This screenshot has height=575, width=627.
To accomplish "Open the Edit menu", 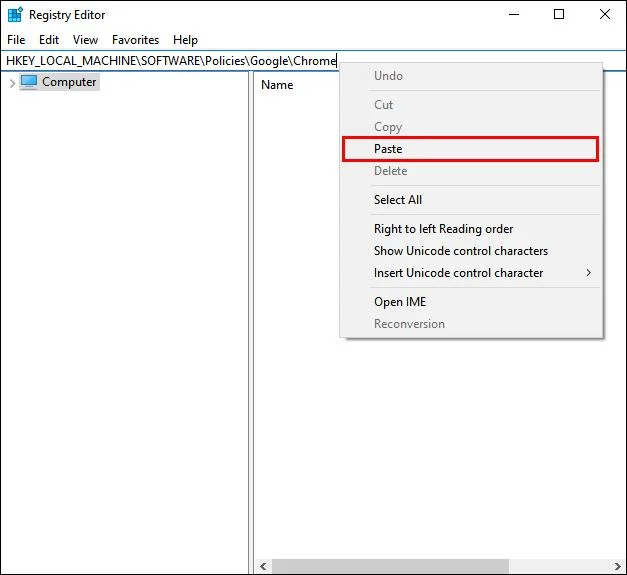I will click(x=49, y=40).
